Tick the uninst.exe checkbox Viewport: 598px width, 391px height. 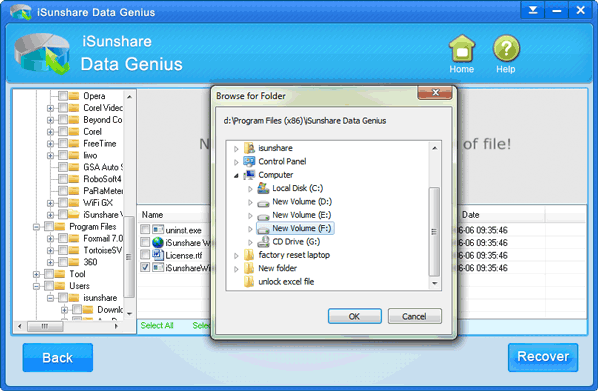(x=145, y=230)
